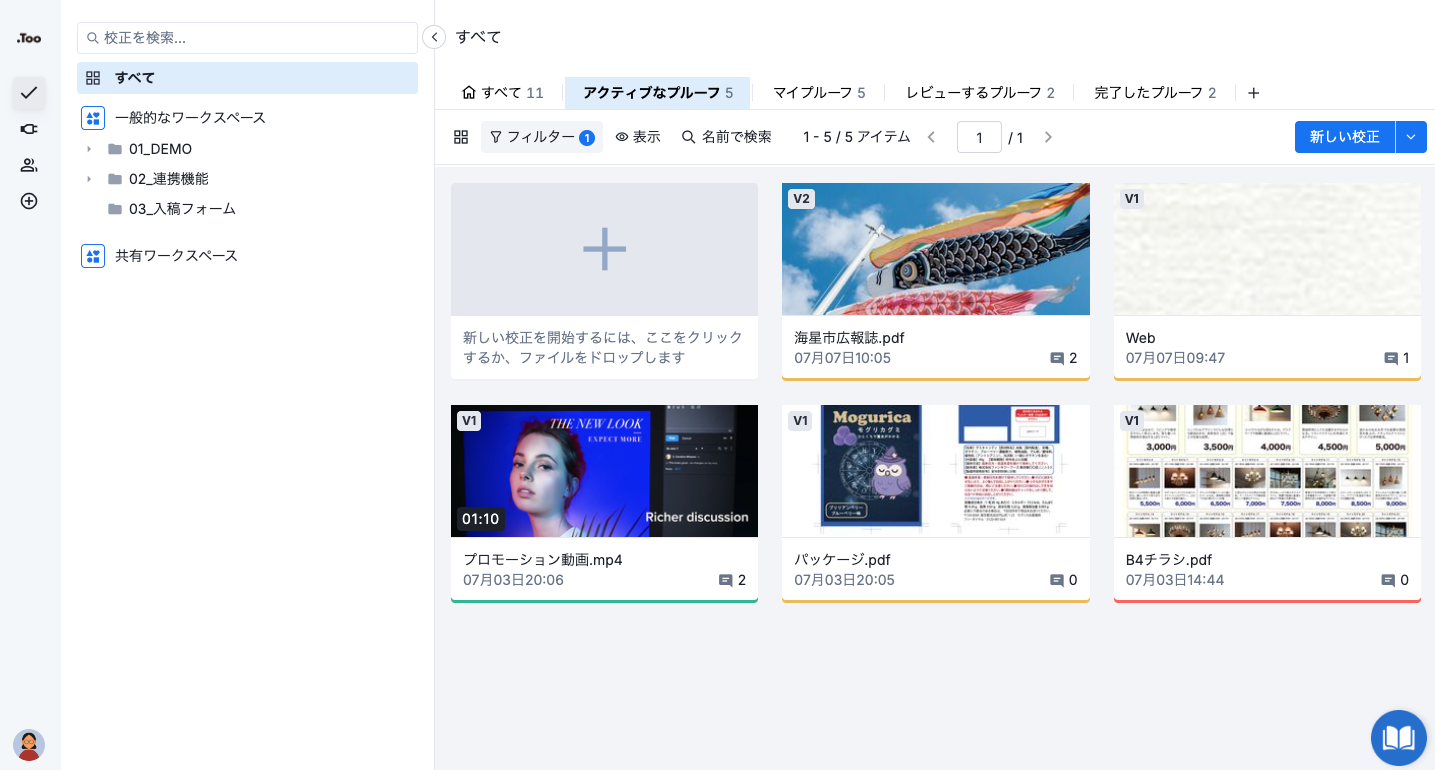Open comments on 海星市広報誌.pdf
The width and height of the screenshot is (1435, 770).
click(1064, 358)
